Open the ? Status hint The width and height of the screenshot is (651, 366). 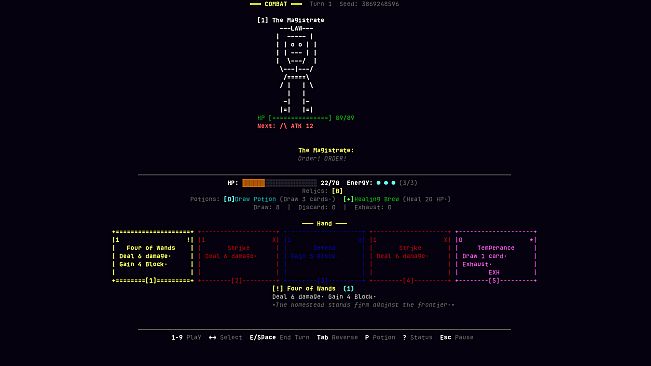417,337
